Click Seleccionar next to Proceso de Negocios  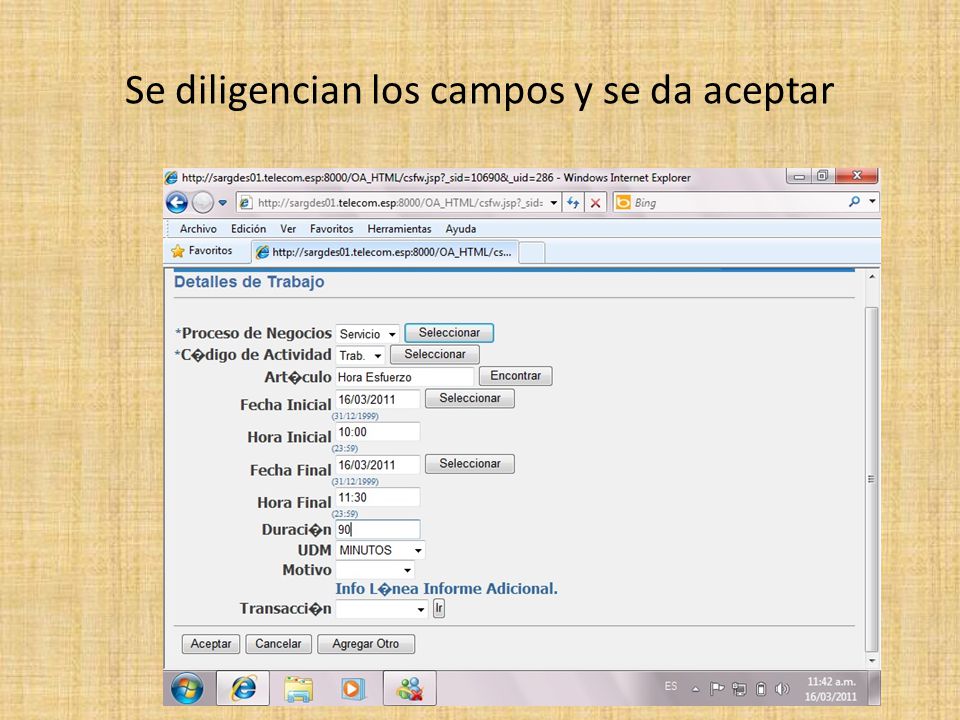[449, 333]
